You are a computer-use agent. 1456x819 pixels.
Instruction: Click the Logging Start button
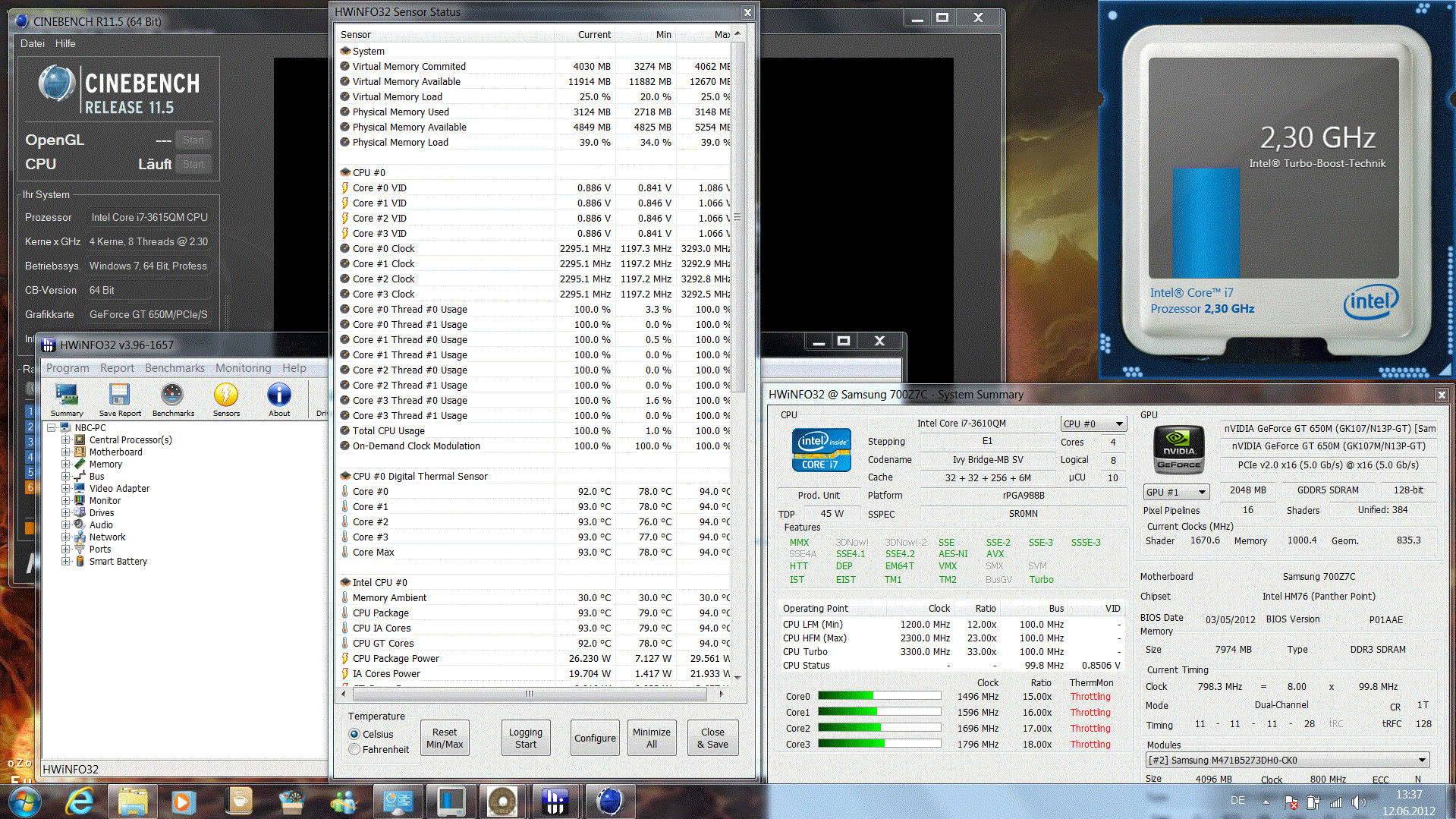coord(526,738)
